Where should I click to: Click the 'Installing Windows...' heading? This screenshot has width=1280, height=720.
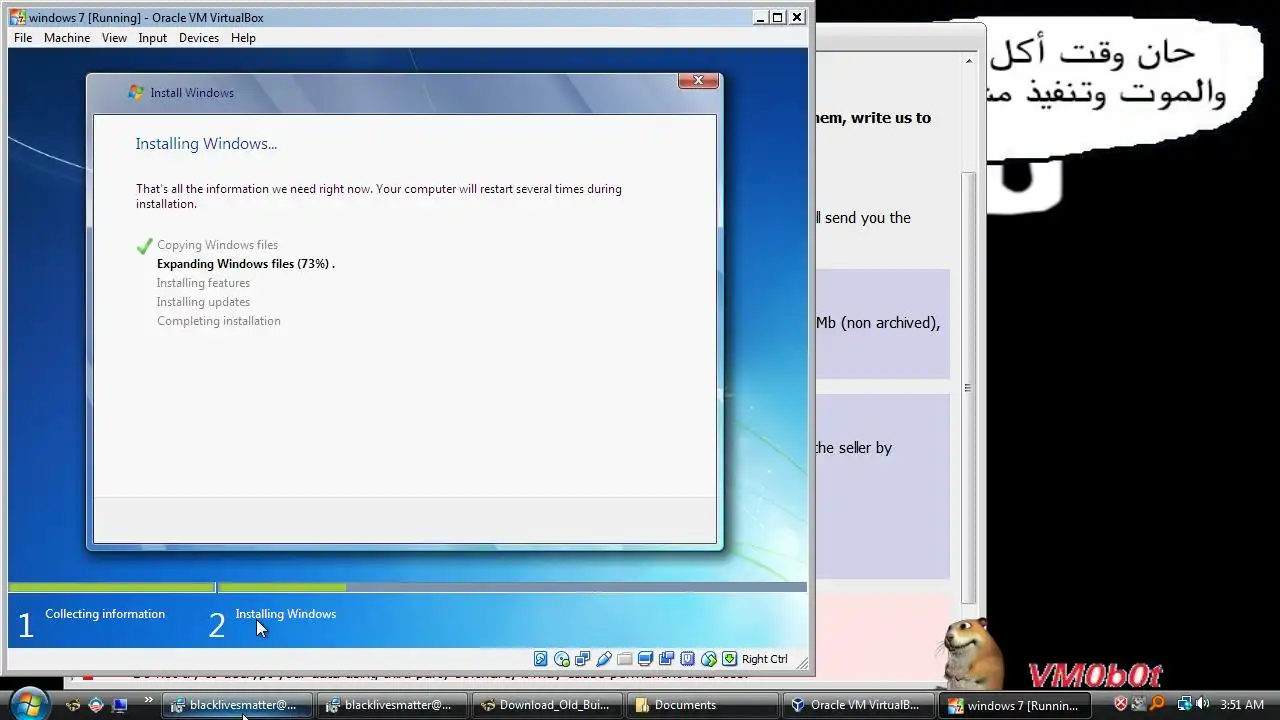point(206,144)
